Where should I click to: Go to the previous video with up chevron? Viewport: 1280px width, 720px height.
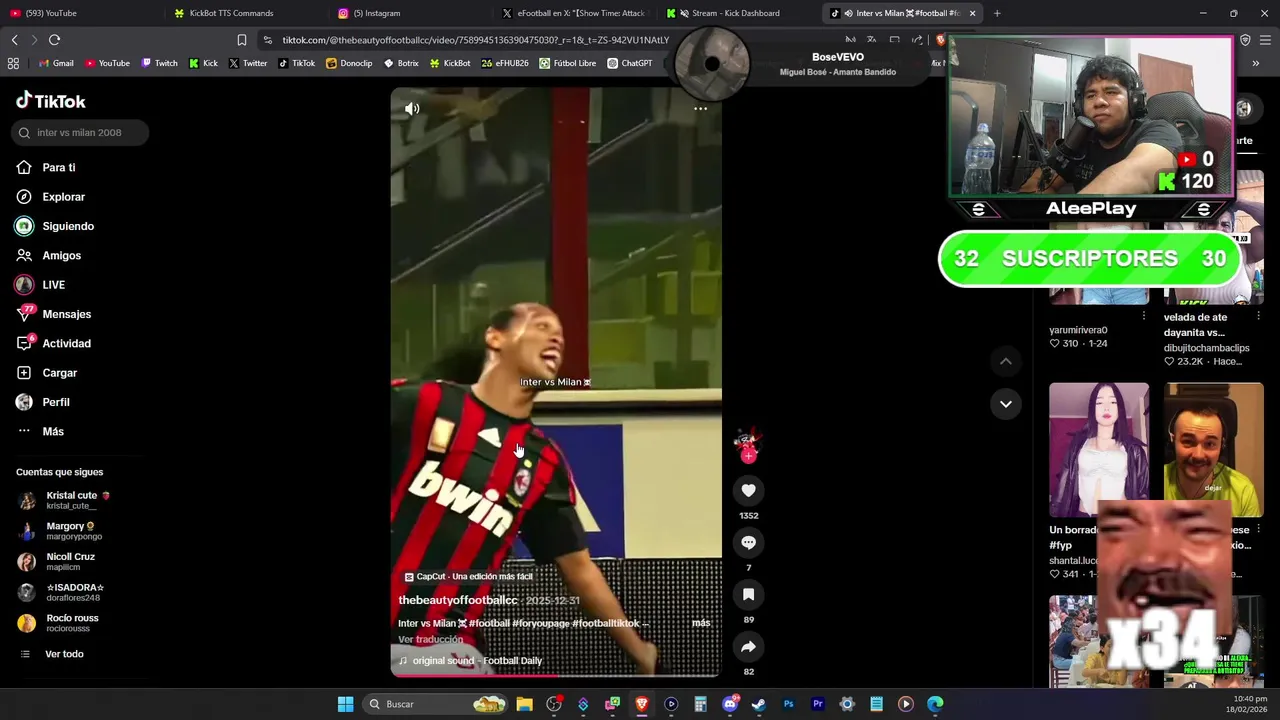(x=1005, y=361)
